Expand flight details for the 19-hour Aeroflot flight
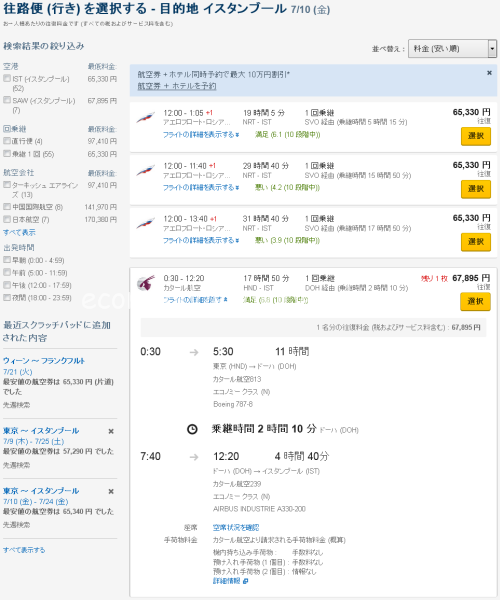 (201, 135)
